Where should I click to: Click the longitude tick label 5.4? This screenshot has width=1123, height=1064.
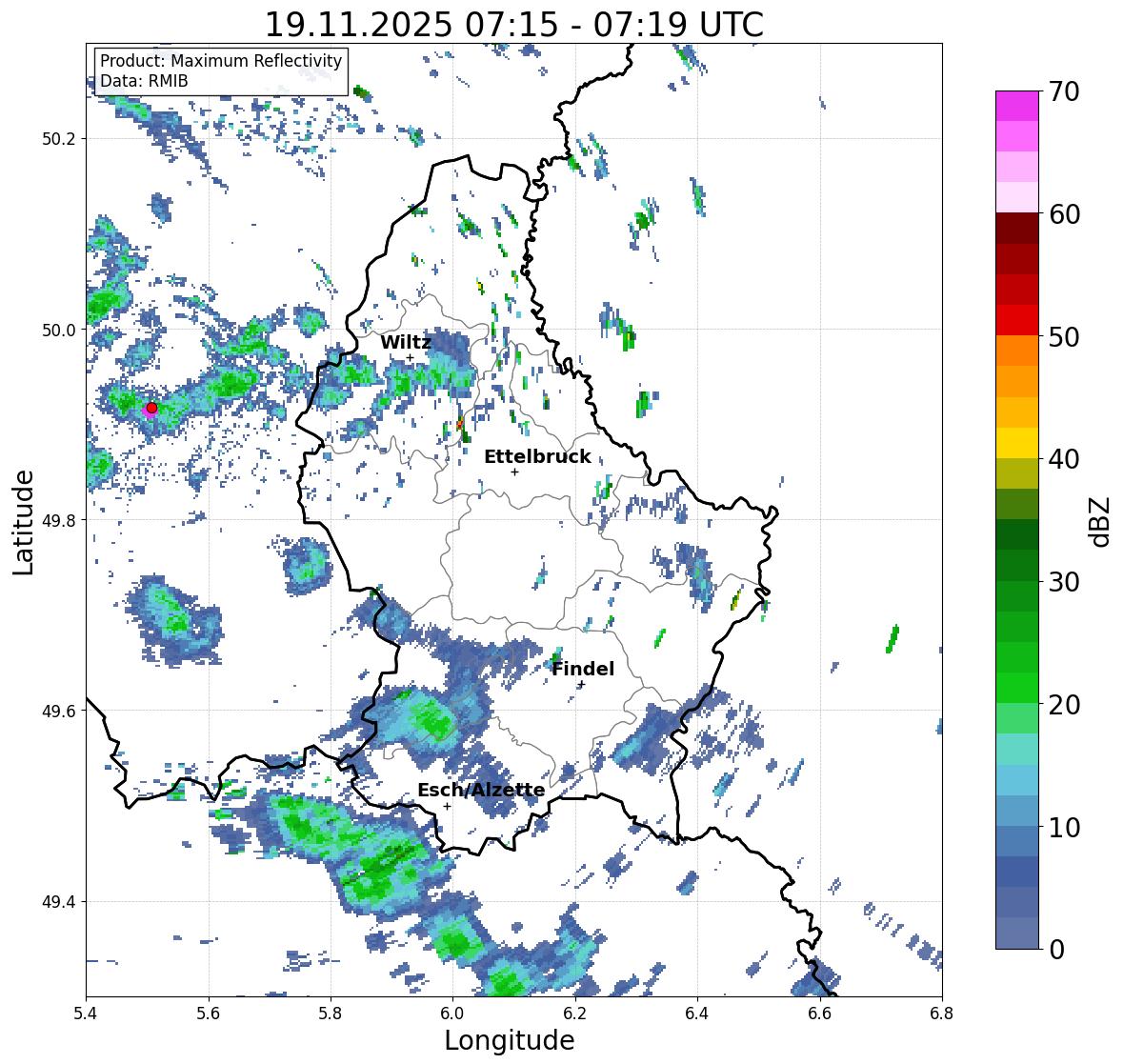click(x=86, y=1013)
